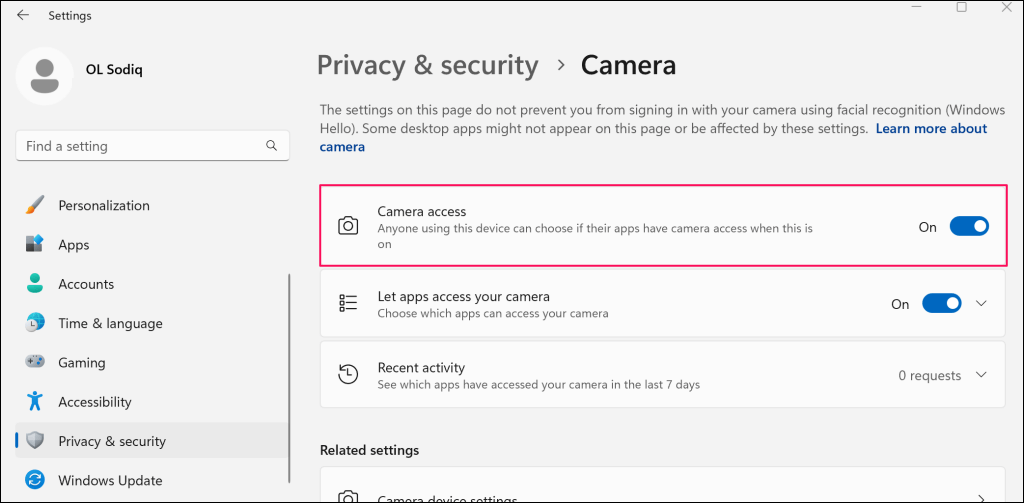
Task: Click the Apps grid icon
Action: pyautogui.click(x=35, y=244)
